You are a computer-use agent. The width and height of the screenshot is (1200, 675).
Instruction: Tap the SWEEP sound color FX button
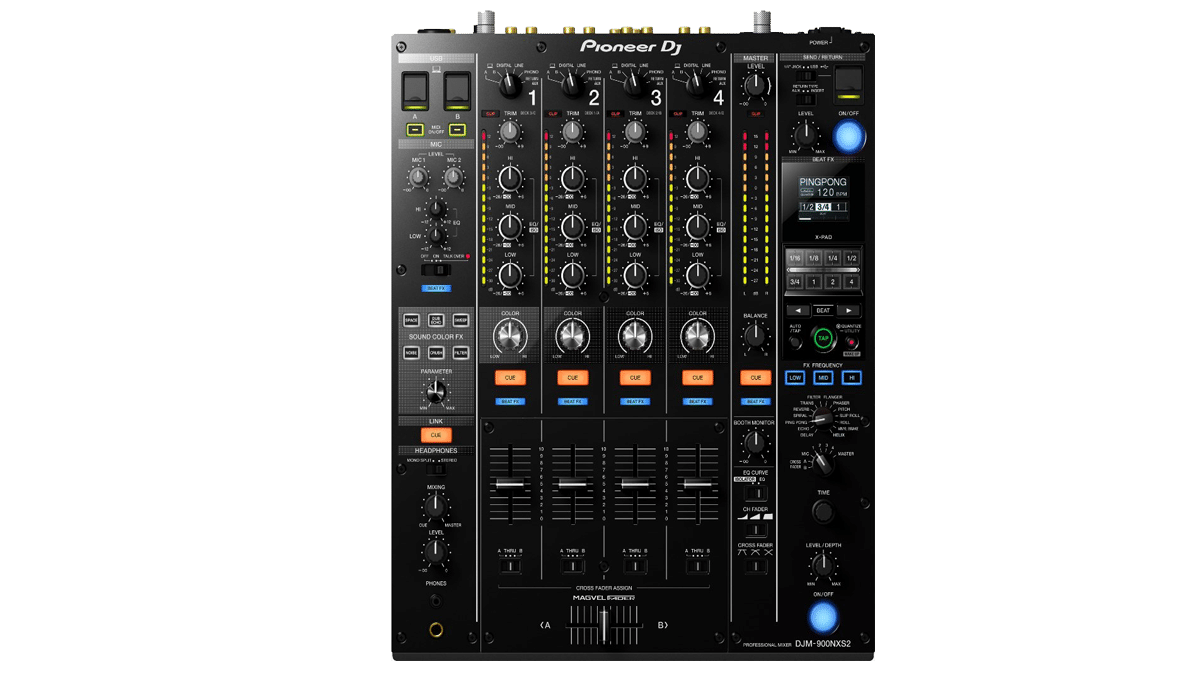[x=461, y=320]
